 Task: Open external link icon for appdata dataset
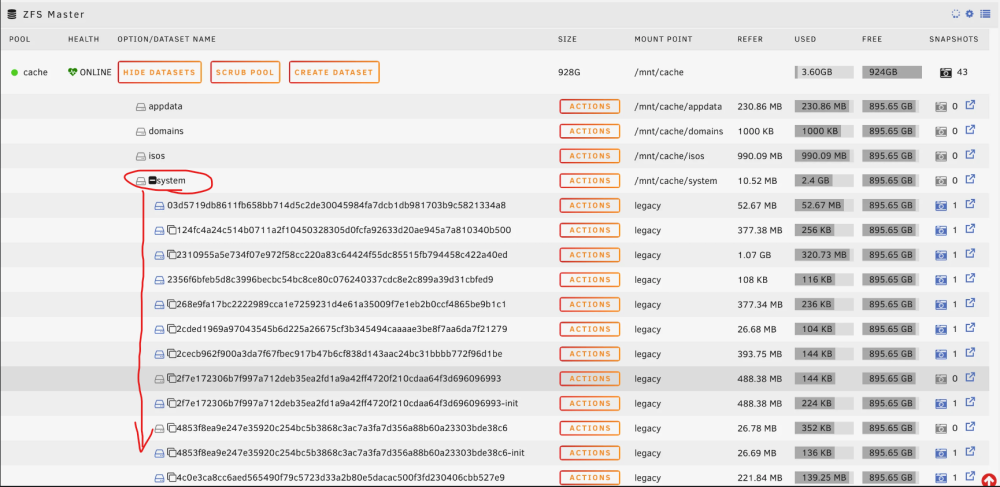pos(970,105)
